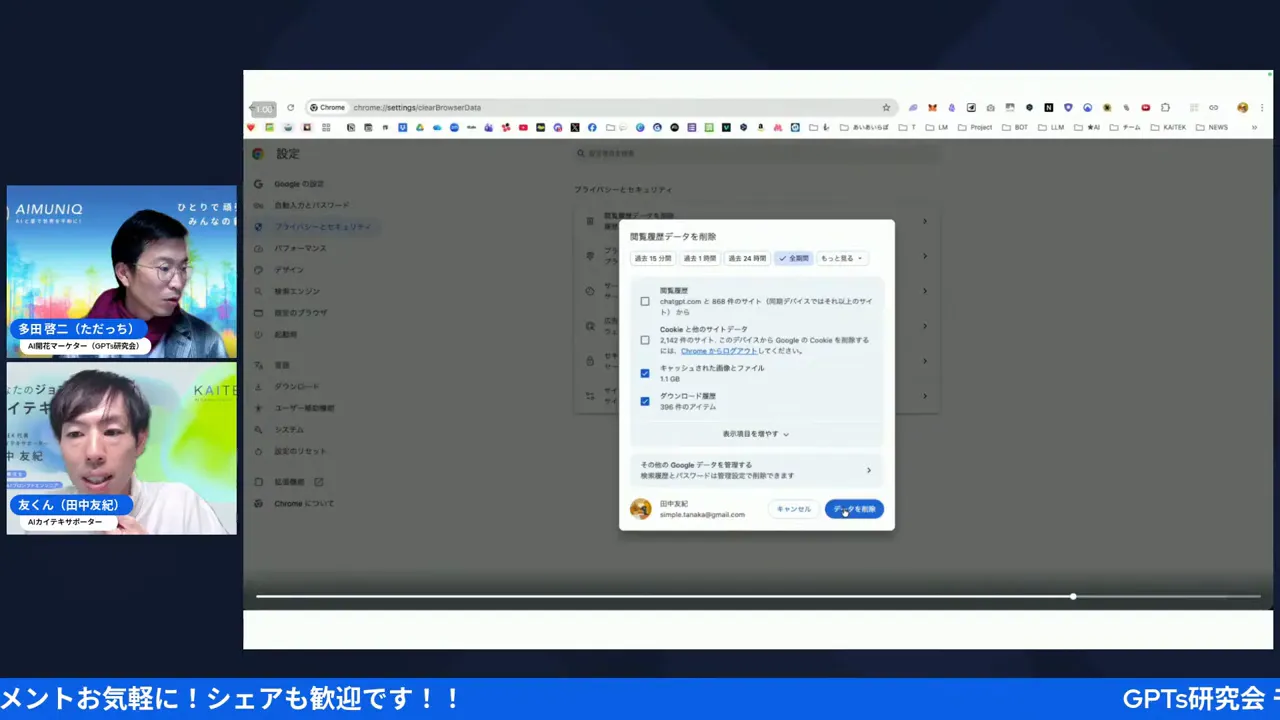
Task: Click the Chrome logo beside 設定 heading
Action: click(x=258, y=153)
